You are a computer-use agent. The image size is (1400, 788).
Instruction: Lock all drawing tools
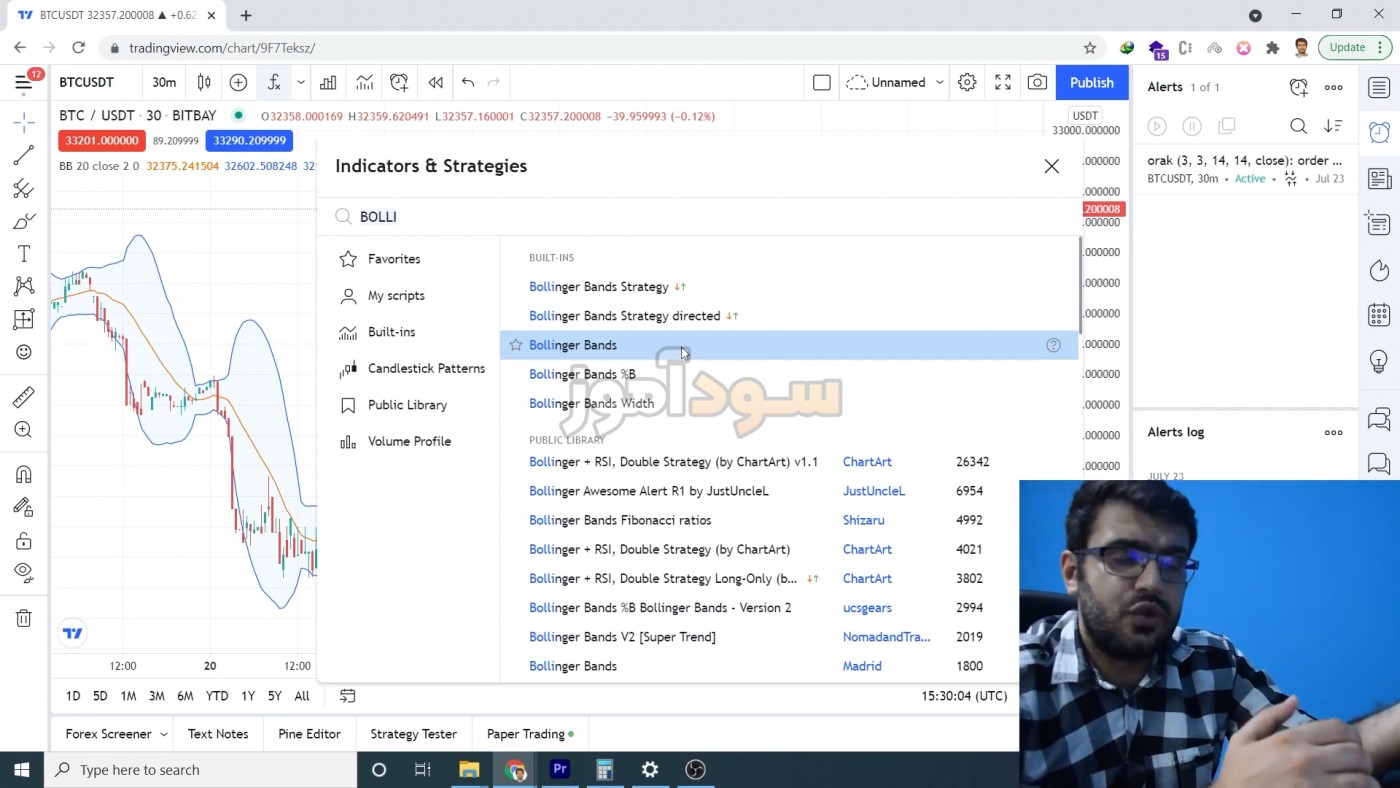(x=24, y=541)
